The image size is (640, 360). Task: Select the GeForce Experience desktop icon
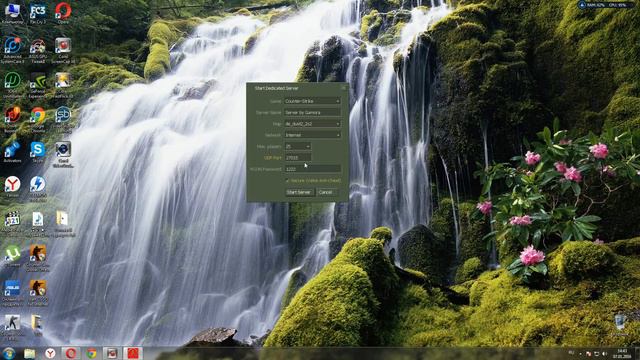[38, 84]
